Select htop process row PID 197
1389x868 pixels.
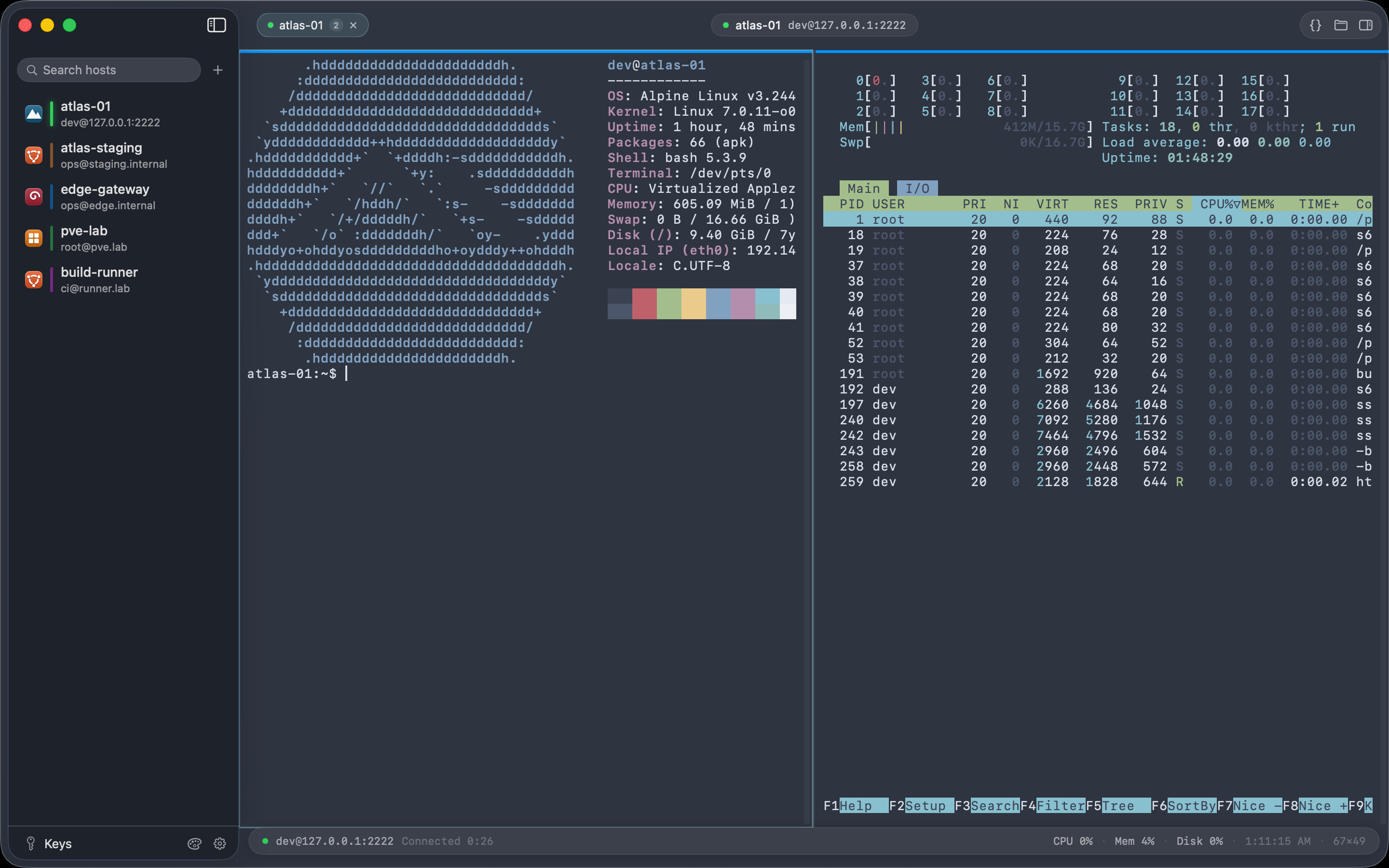(x=1097, y=405)
